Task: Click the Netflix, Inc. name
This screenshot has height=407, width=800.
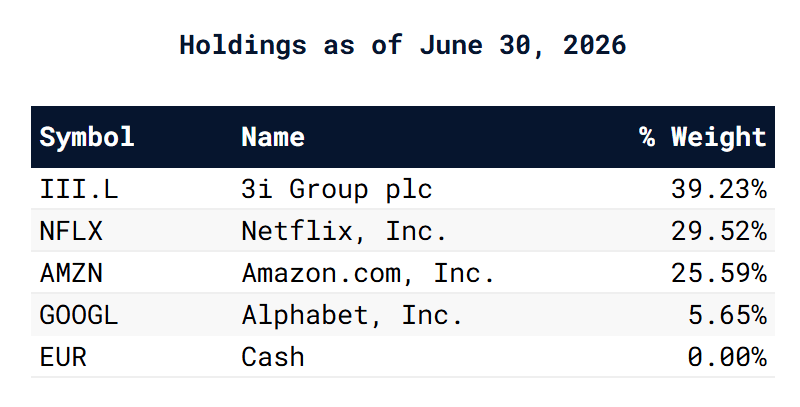Action: (x=344, y=231)
